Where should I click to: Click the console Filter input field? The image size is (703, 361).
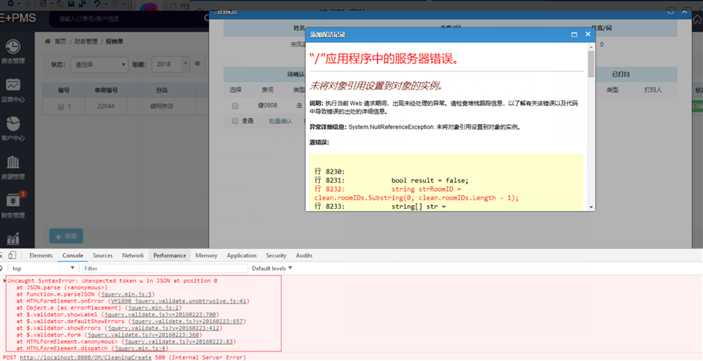click(164, 268)
